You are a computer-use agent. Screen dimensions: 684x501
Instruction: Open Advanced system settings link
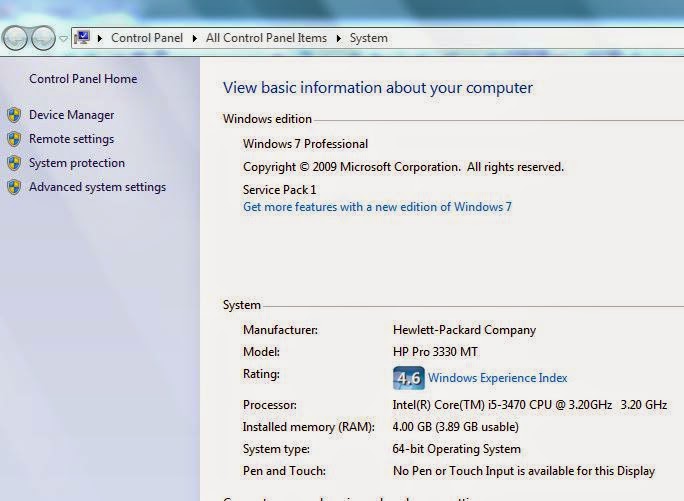tap(97, 187)
